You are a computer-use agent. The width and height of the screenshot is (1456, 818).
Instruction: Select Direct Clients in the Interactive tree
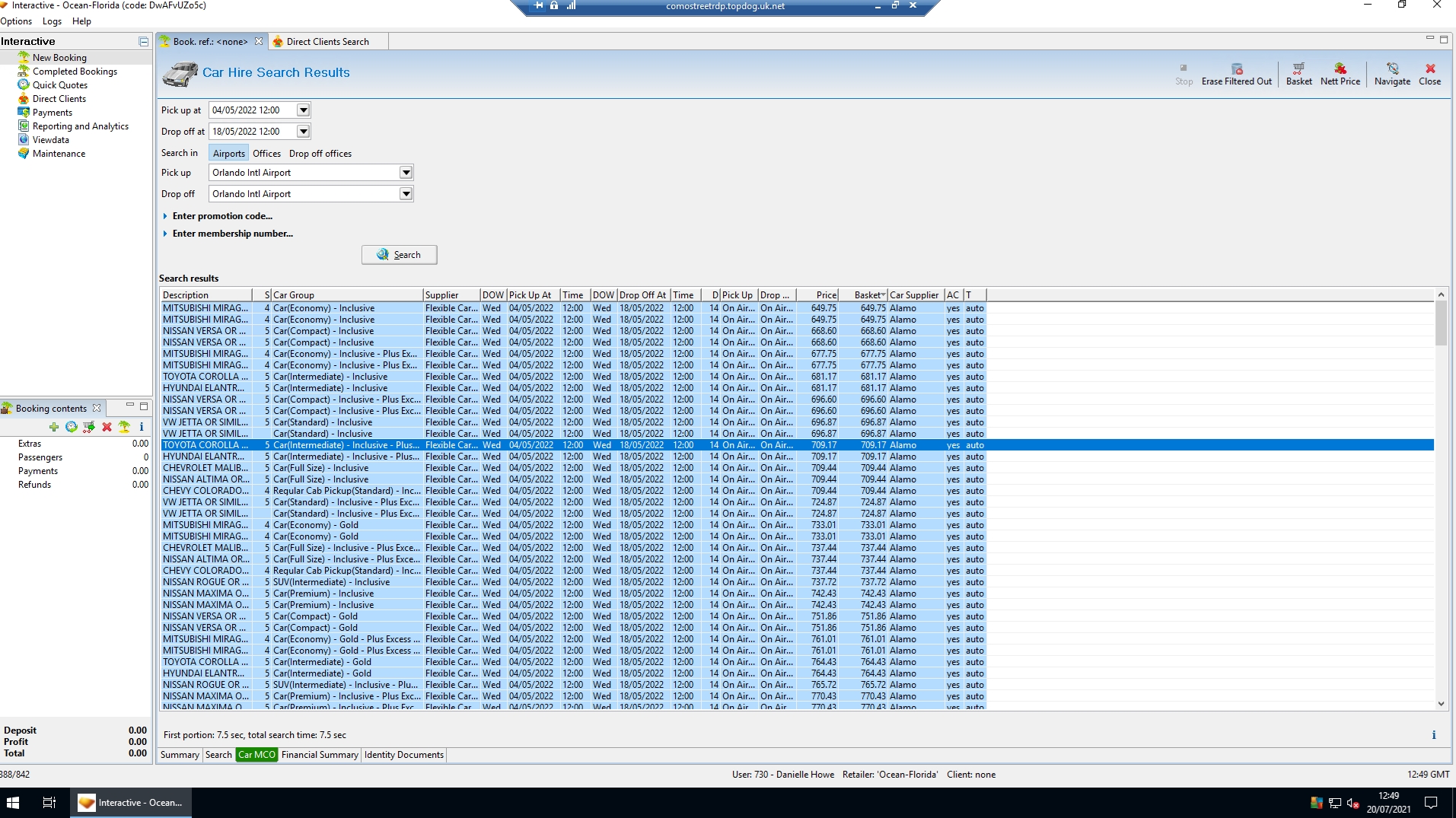pos(59,99)
